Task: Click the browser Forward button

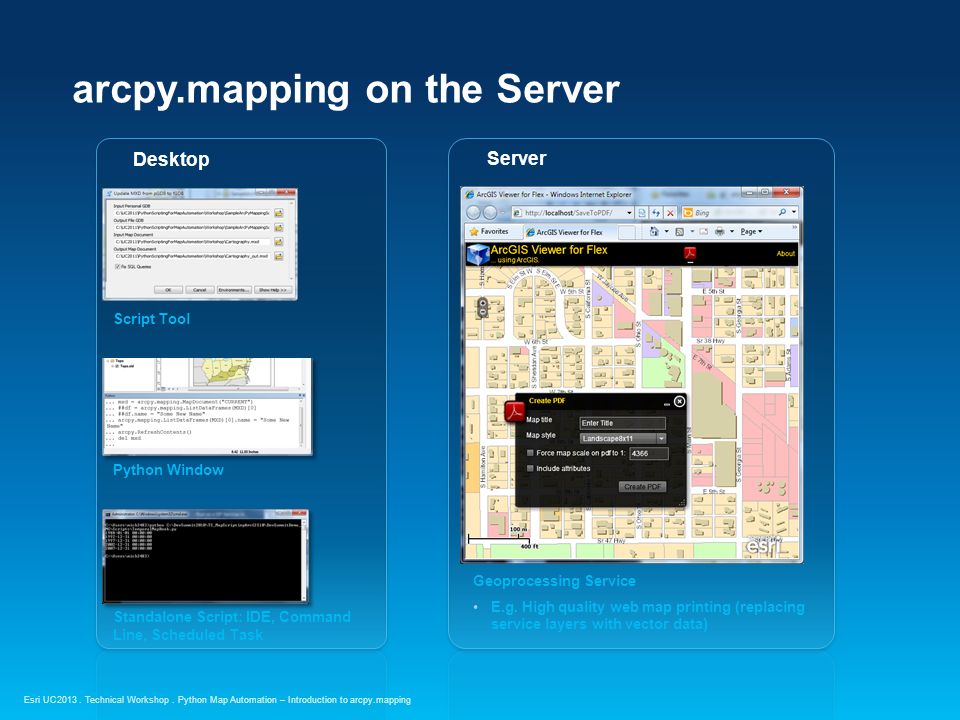Action: pos(490,212)
